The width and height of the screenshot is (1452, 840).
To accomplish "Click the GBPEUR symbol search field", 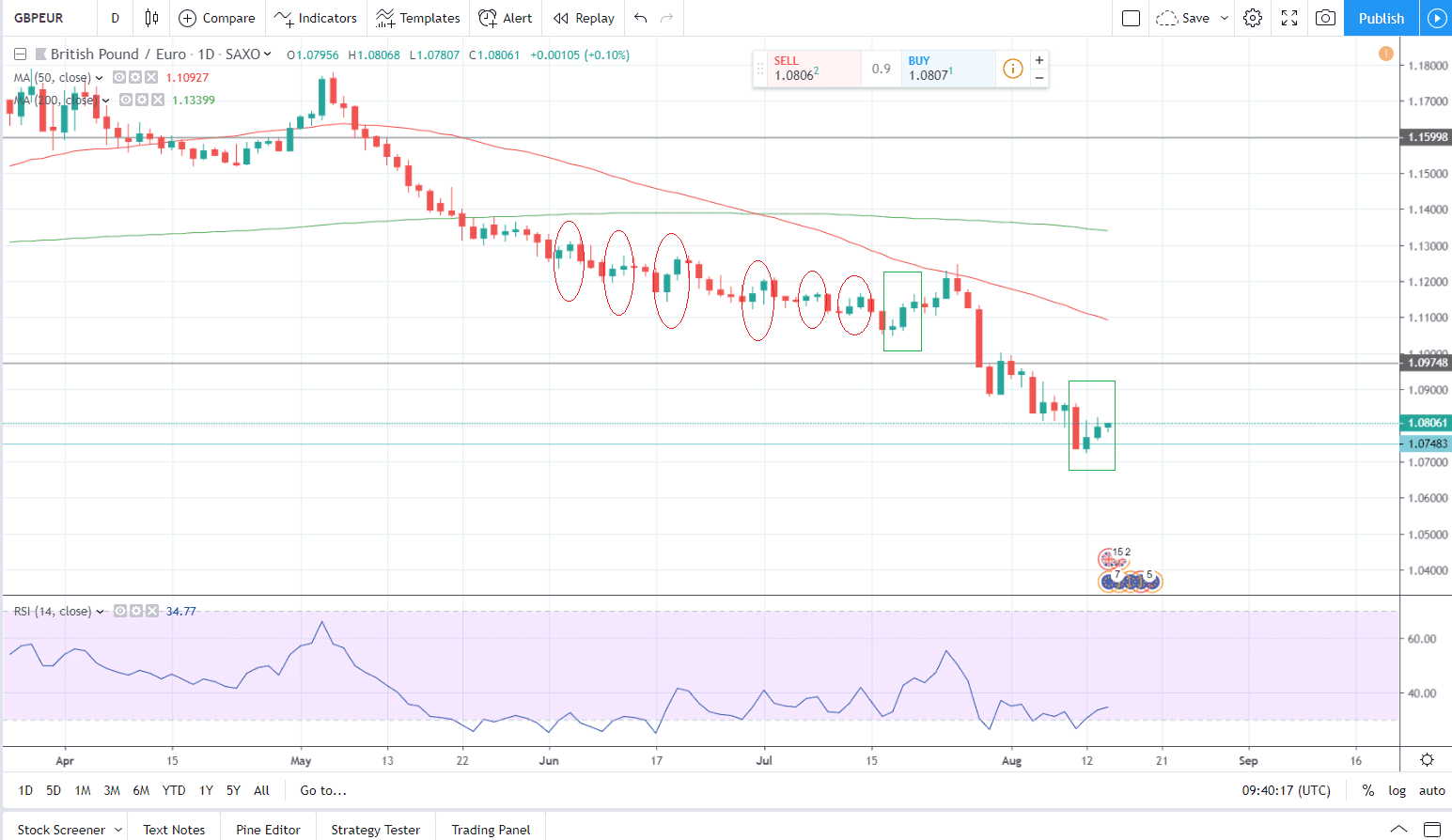I will click(48, 18).
